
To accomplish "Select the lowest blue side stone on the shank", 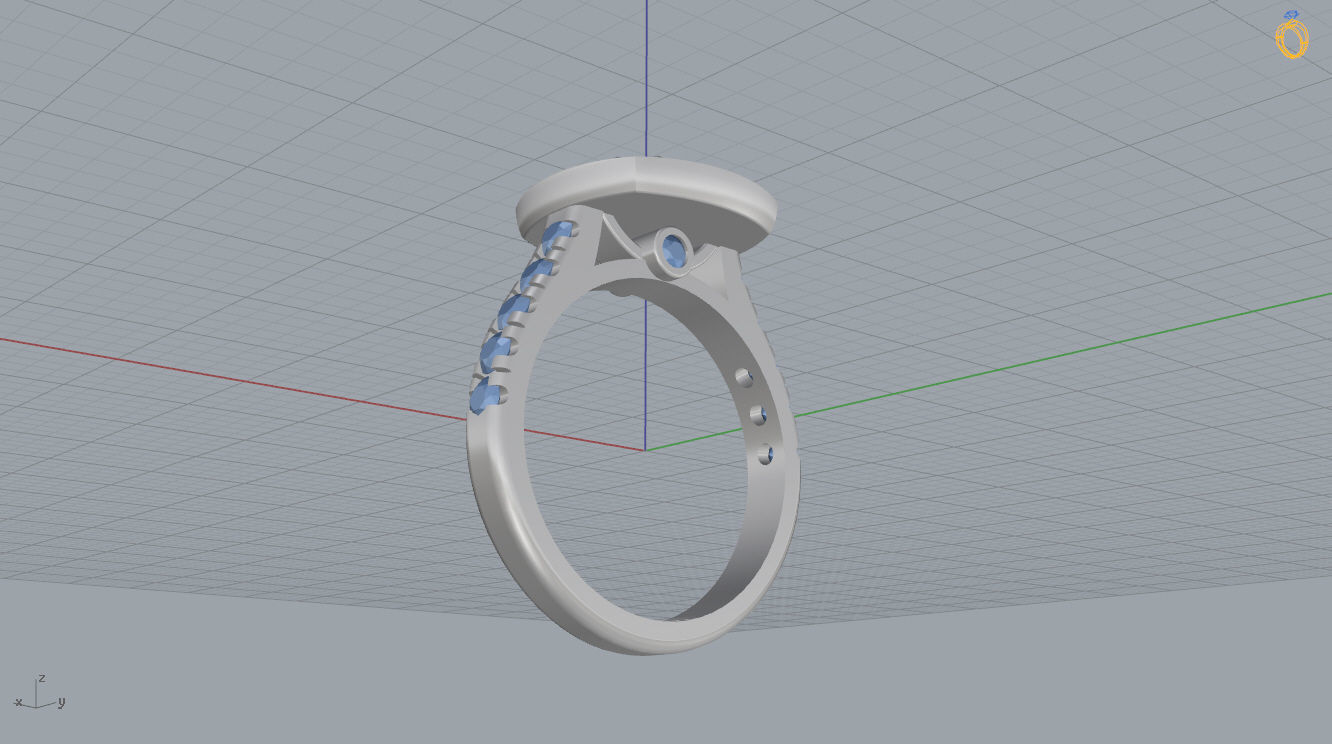I will pos(484,398).
